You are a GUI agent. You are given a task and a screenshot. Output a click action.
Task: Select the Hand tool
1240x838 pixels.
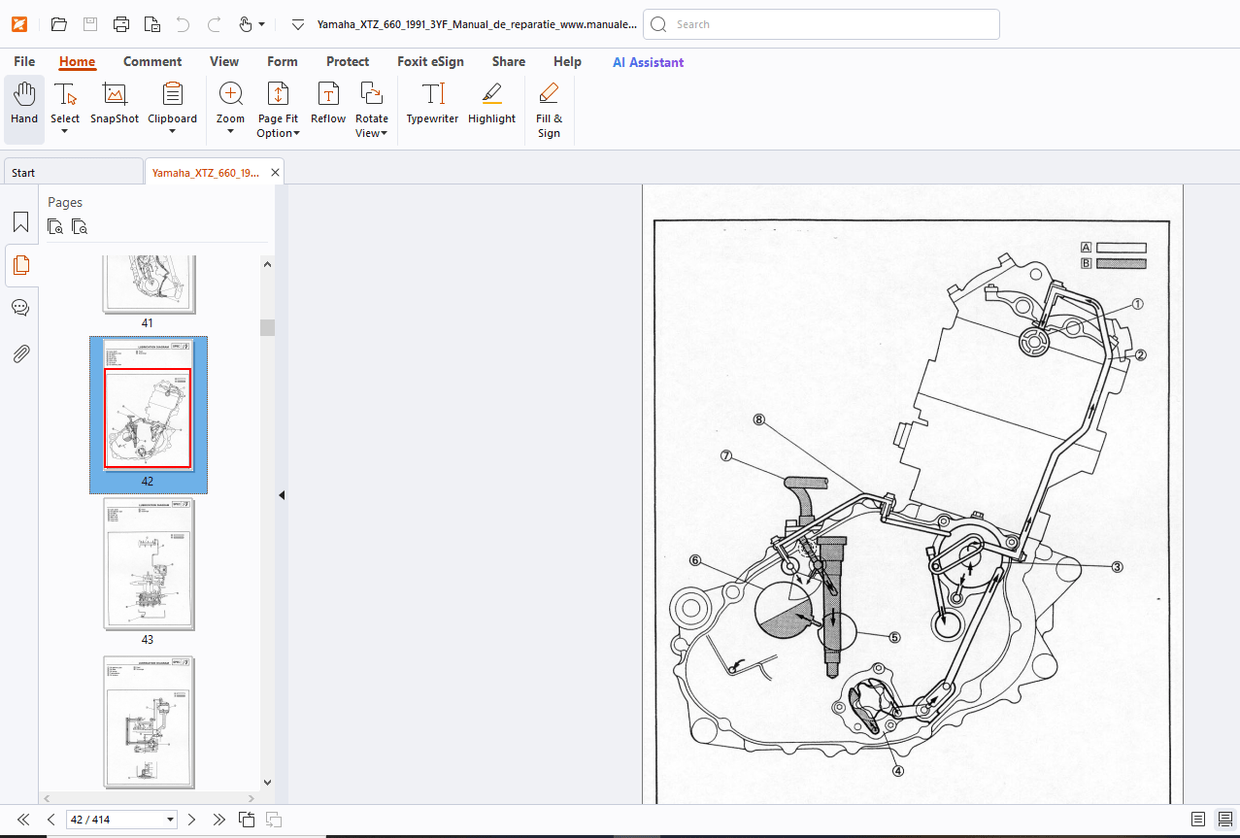coord(24,104)
